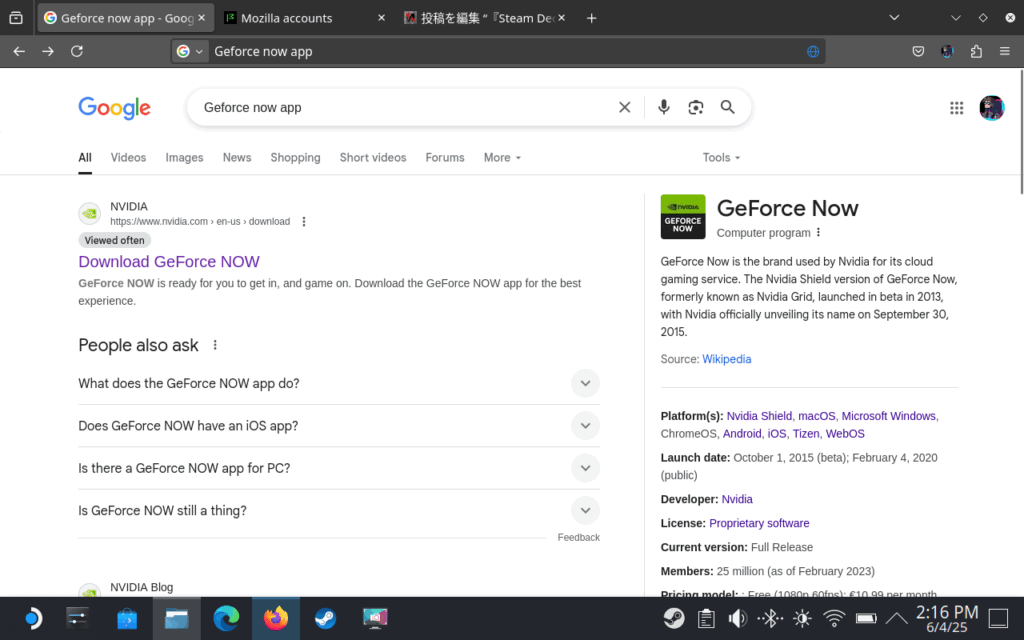Open the Discover store in taskbar
This screenshot has width=1024, height=640.
(127, 618)
